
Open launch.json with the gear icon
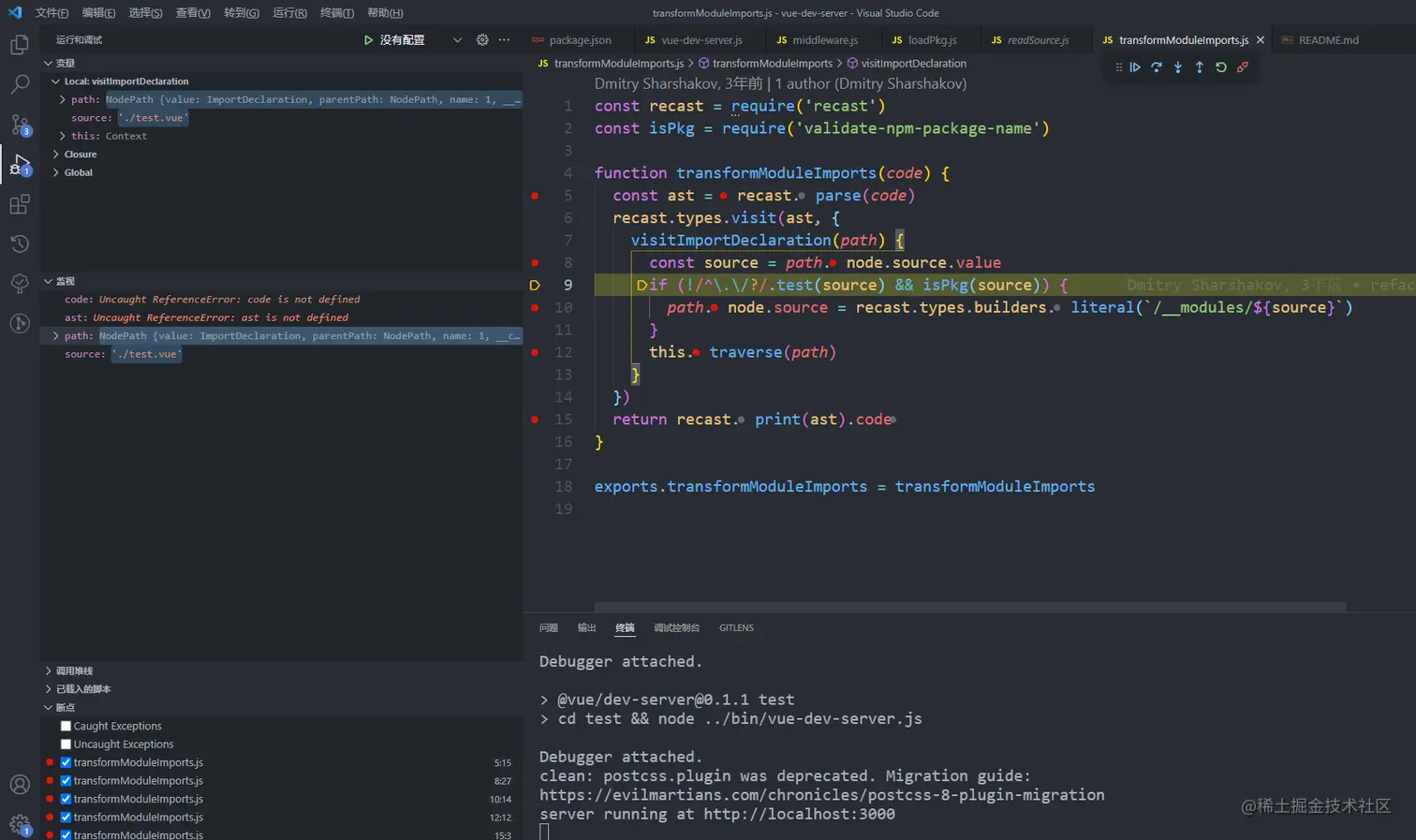coord(482,40)
